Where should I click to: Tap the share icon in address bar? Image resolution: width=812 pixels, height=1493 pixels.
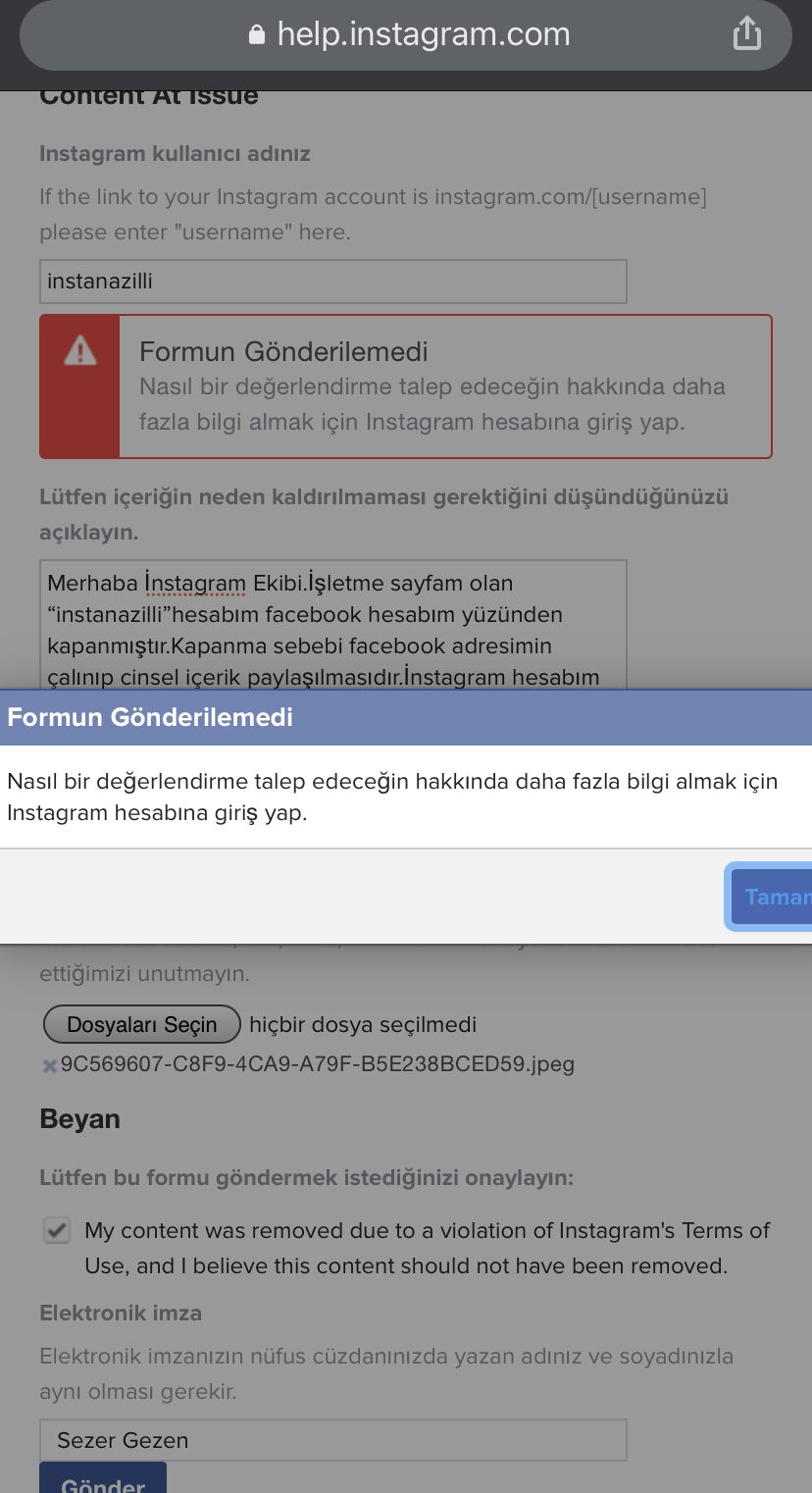click(x=747, y=33)
